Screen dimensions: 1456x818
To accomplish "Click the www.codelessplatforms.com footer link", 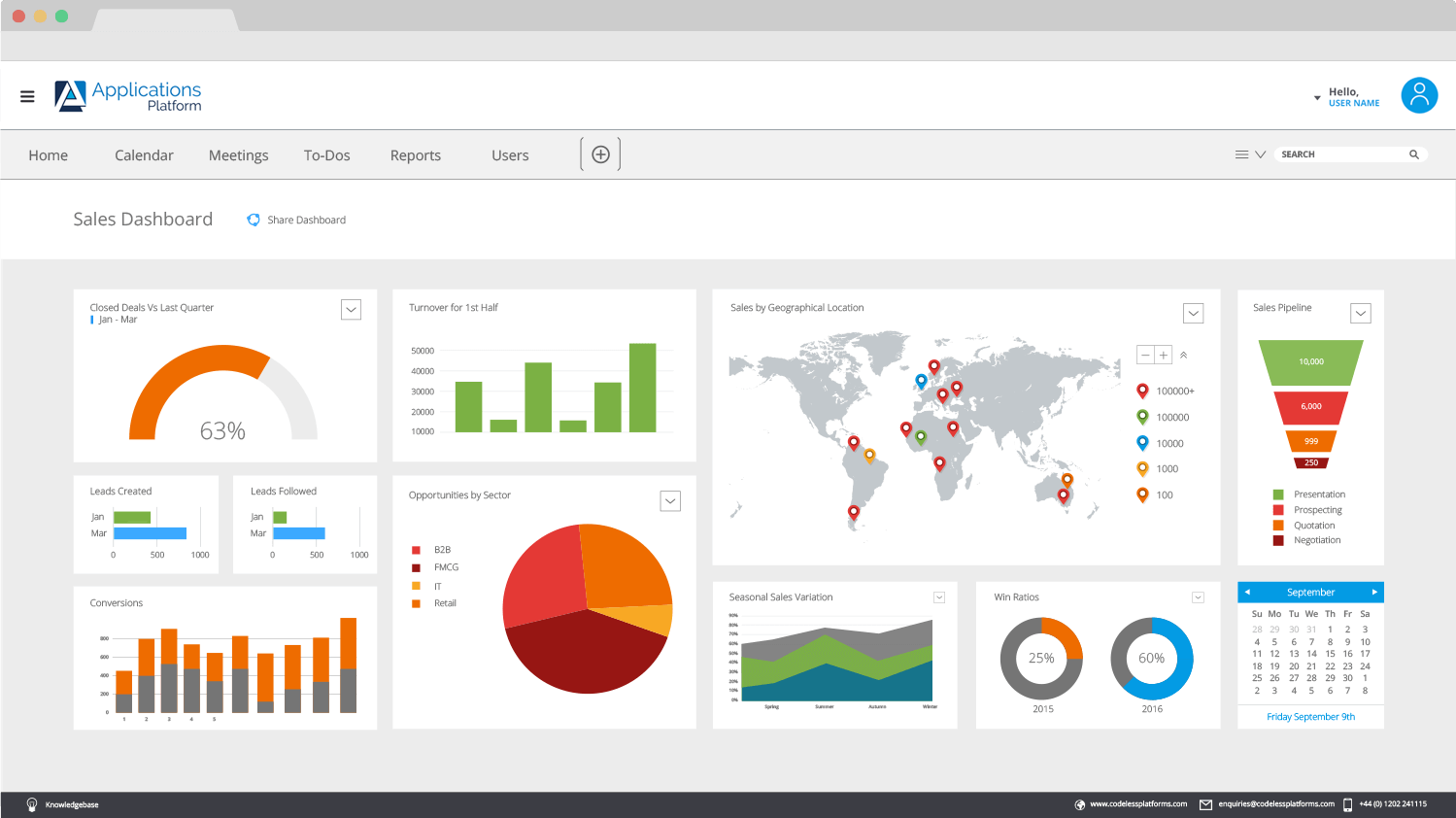I will coord(1138,804).
